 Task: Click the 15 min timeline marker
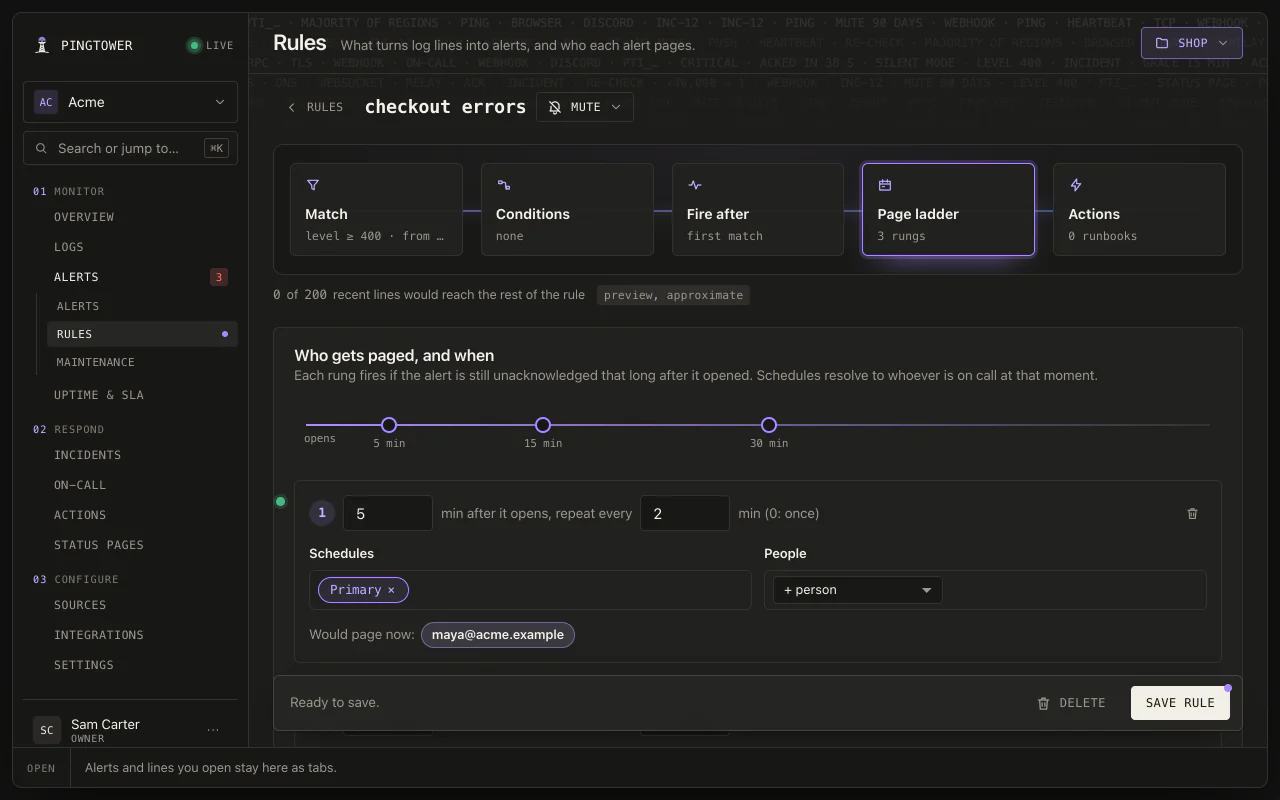(543, 425)
